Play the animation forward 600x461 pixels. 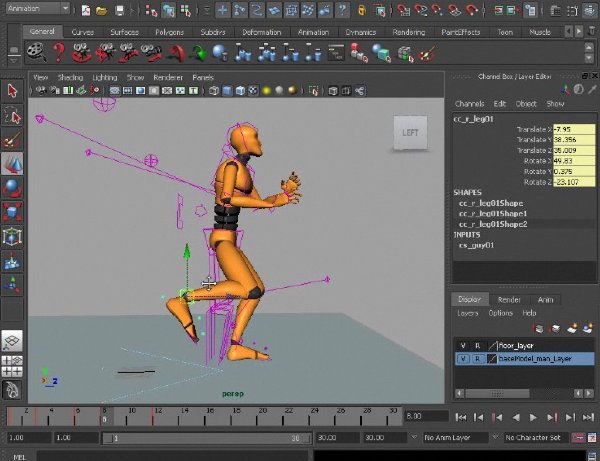533,417
